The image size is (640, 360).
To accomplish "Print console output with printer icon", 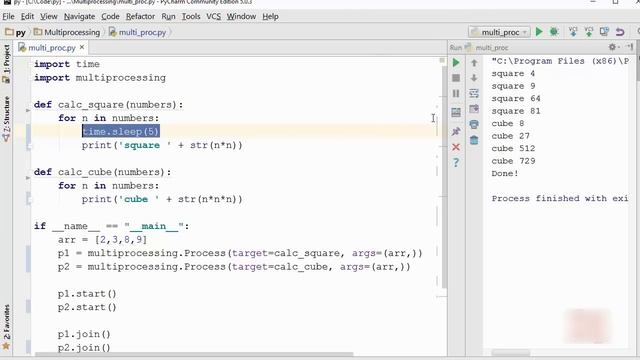I will [474, 124].
